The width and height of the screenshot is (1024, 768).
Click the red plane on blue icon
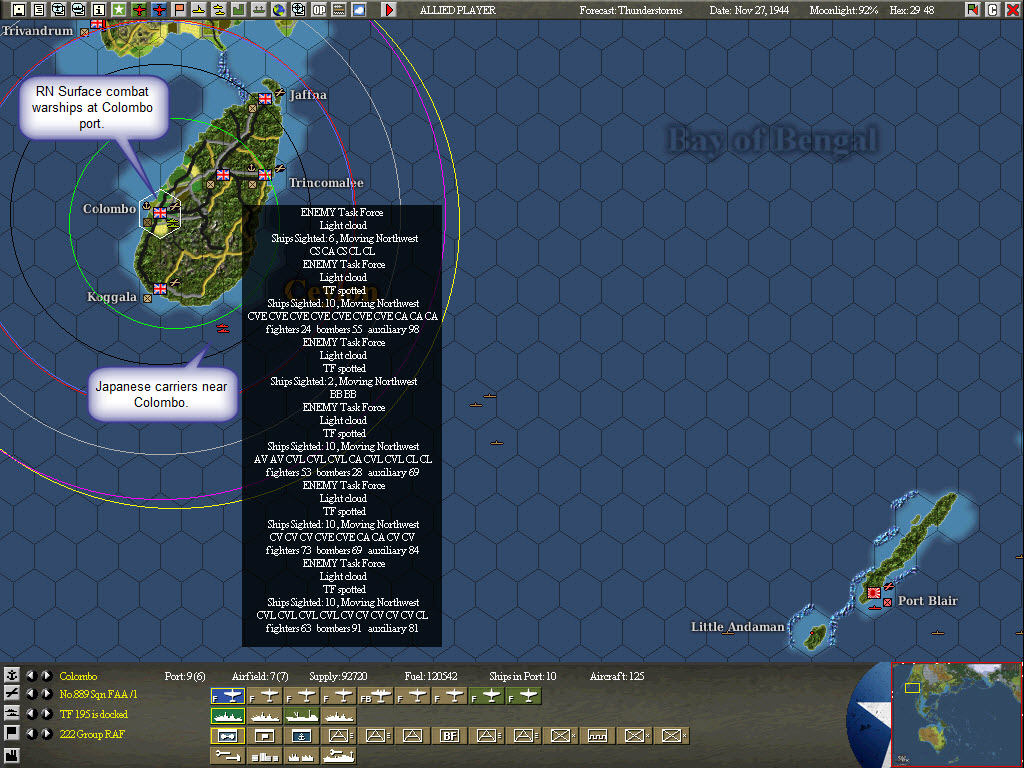[159, 10]
